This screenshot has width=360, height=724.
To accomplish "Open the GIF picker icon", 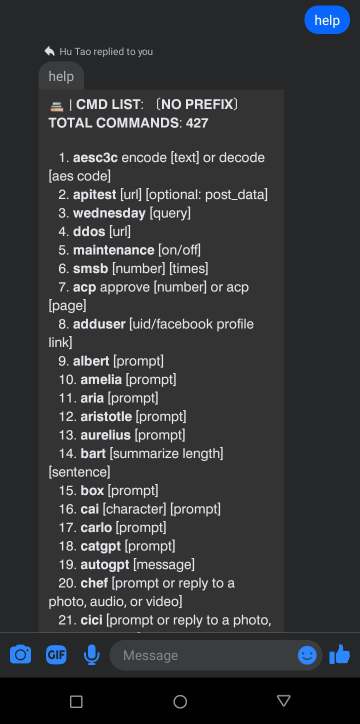I will tap(56, 655).
